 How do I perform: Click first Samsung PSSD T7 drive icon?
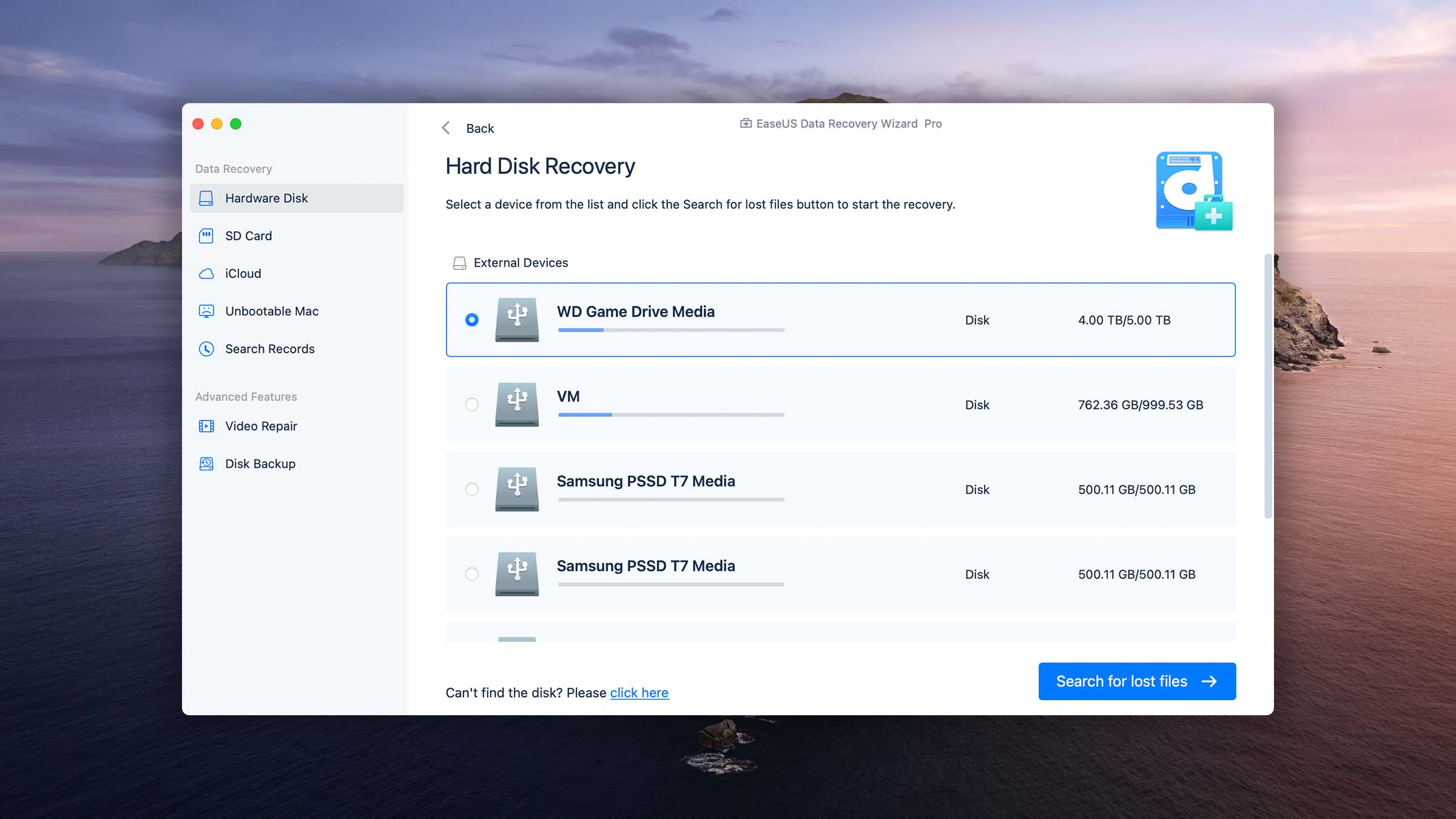pyautogui.click(x=517, y=489)
